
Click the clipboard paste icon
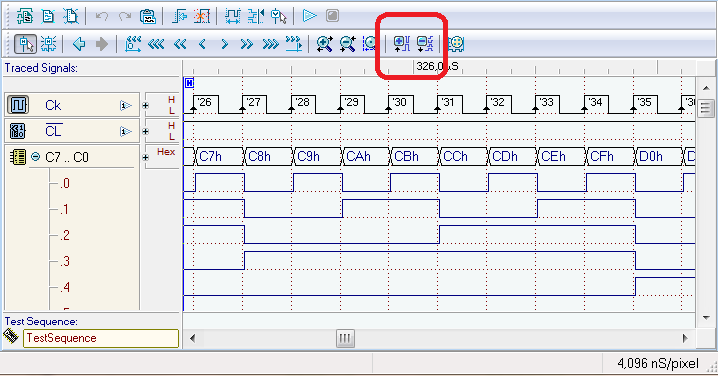147,16
